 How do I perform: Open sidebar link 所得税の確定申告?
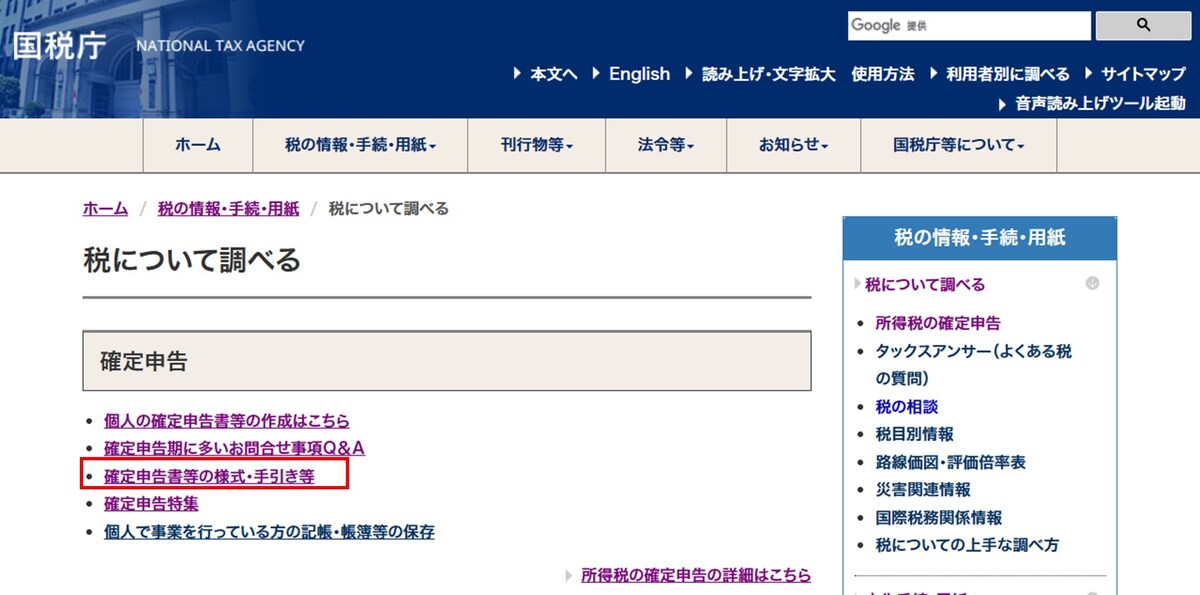938,323
